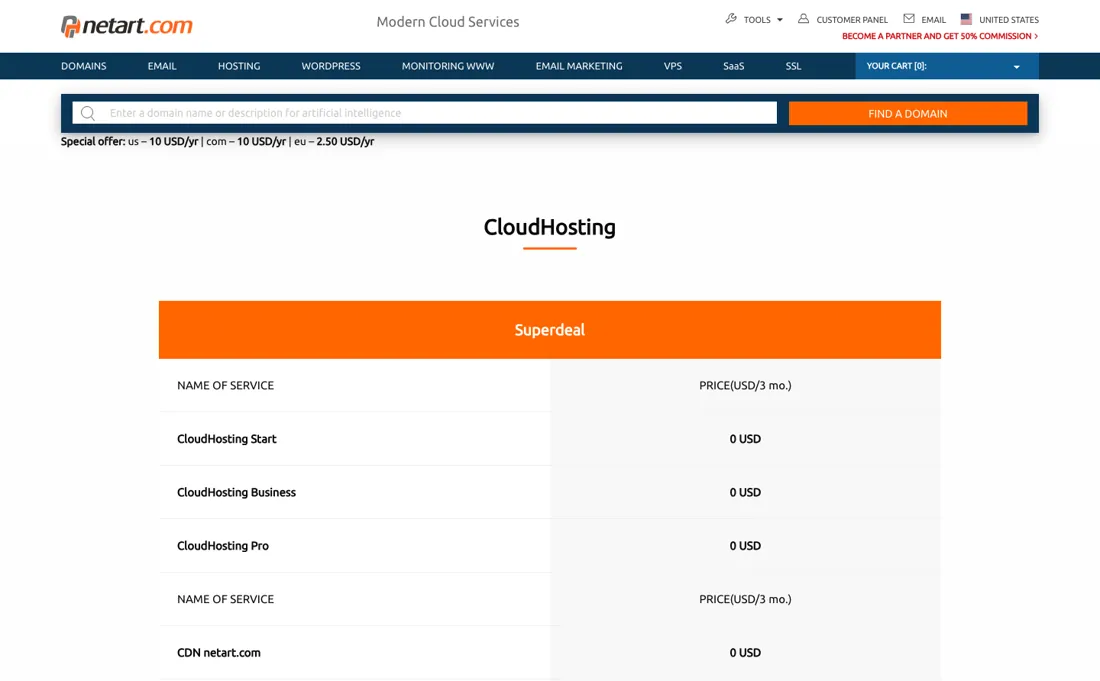Click the Customer Panel person icon
Image resolution: width=1100 pixels, height=681 pixels.
click(x=803, y=19)
